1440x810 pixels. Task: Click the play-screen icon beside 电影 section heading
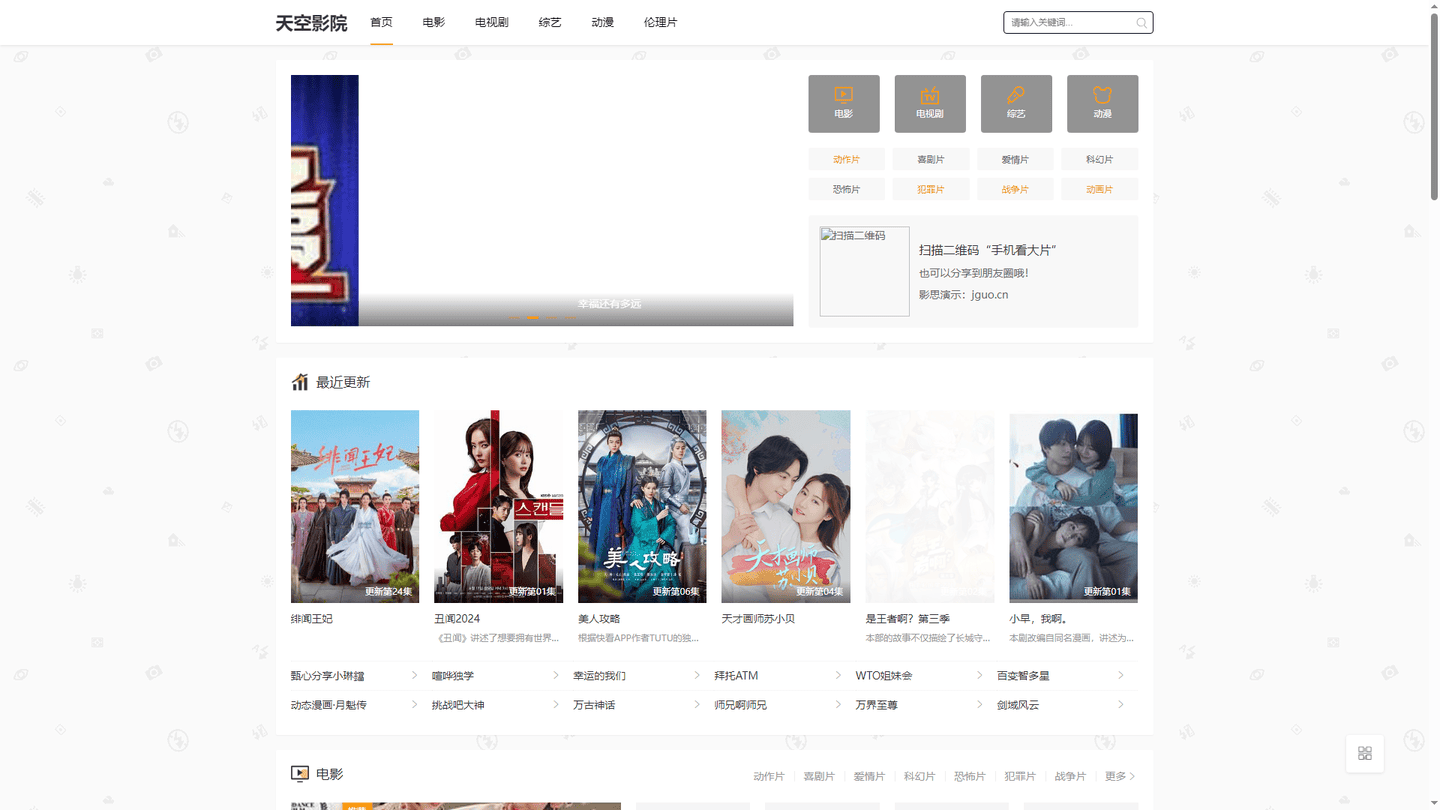click(300, 774)
